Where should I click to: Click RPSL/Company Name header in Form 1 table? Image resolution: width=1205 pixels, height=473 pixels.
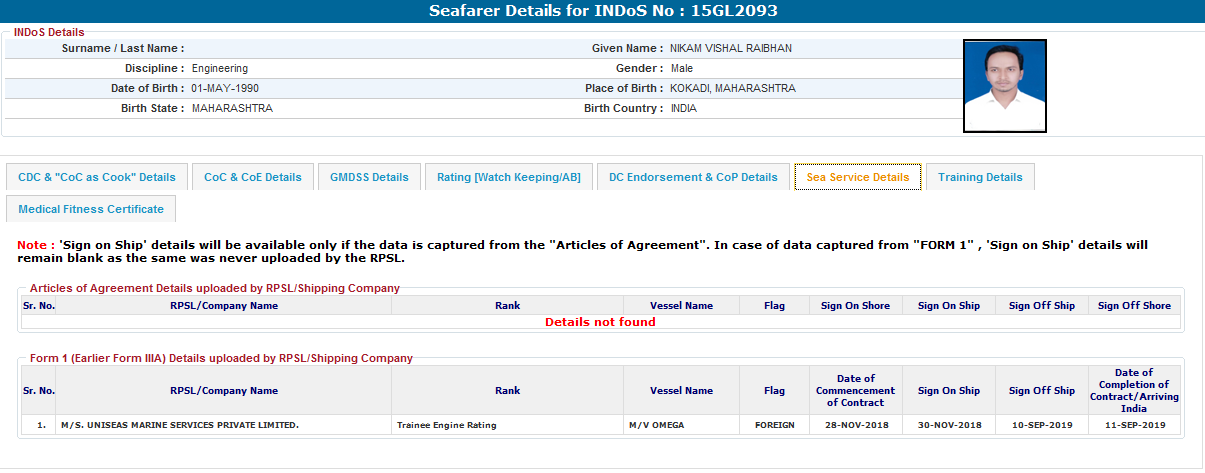[224, 390]
